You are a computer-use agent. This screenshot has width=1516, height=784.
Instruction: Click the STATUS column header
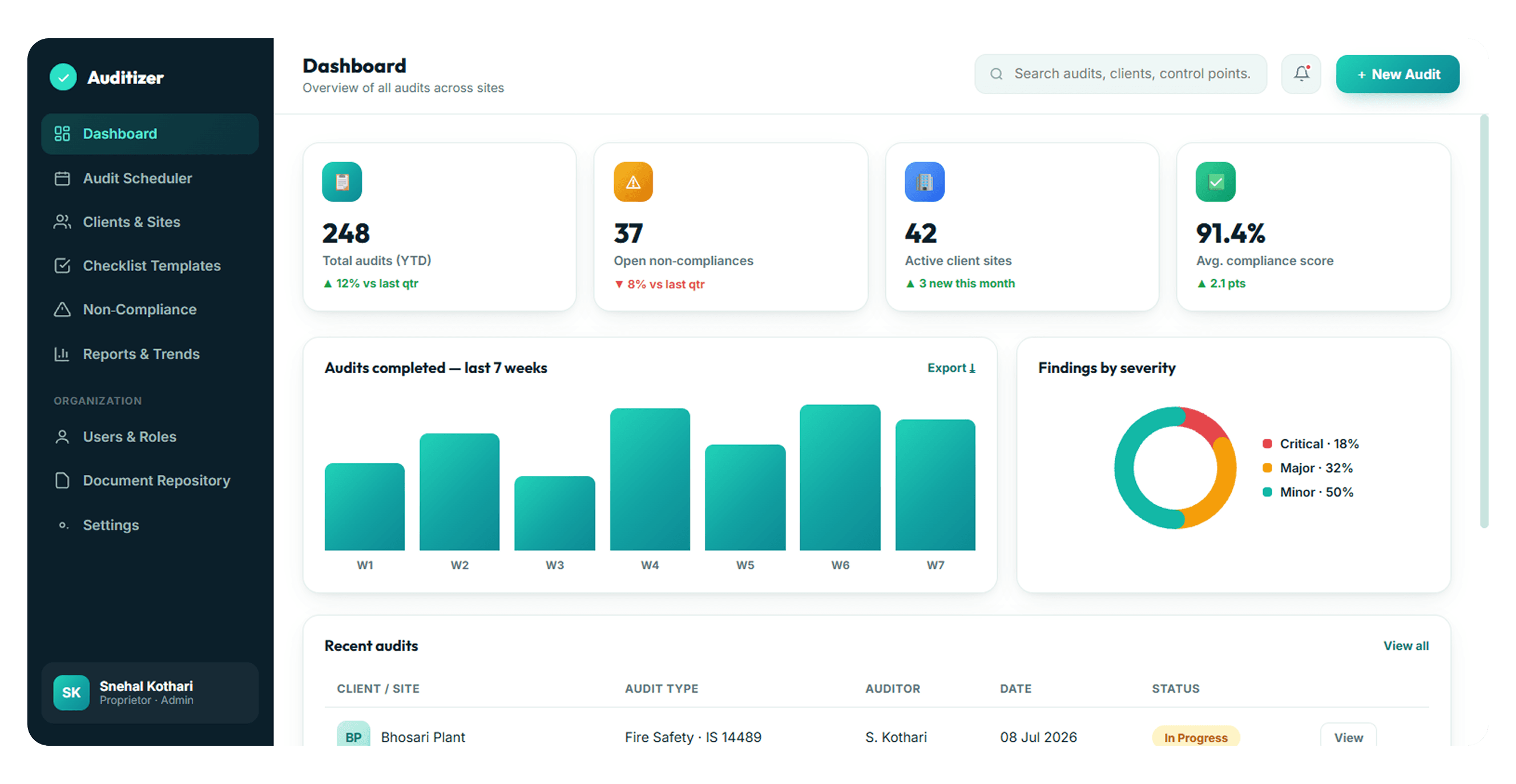pyautogui.click(x=1175, y=688)
